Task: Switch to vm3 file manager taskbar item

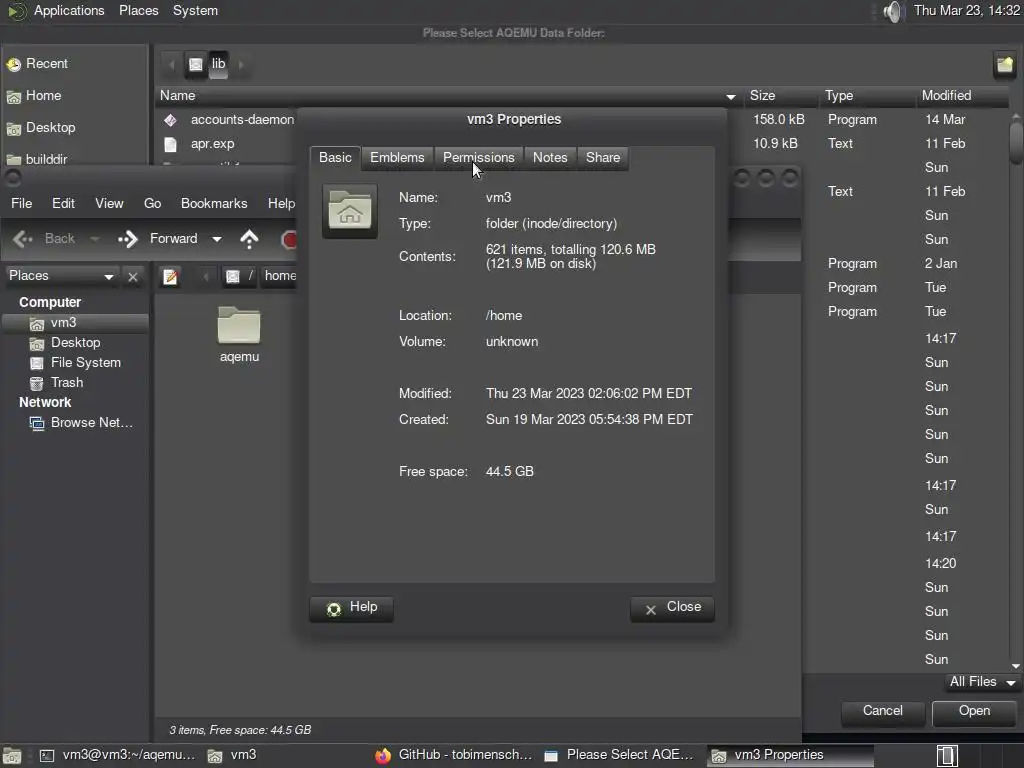Action: (232, 756)
